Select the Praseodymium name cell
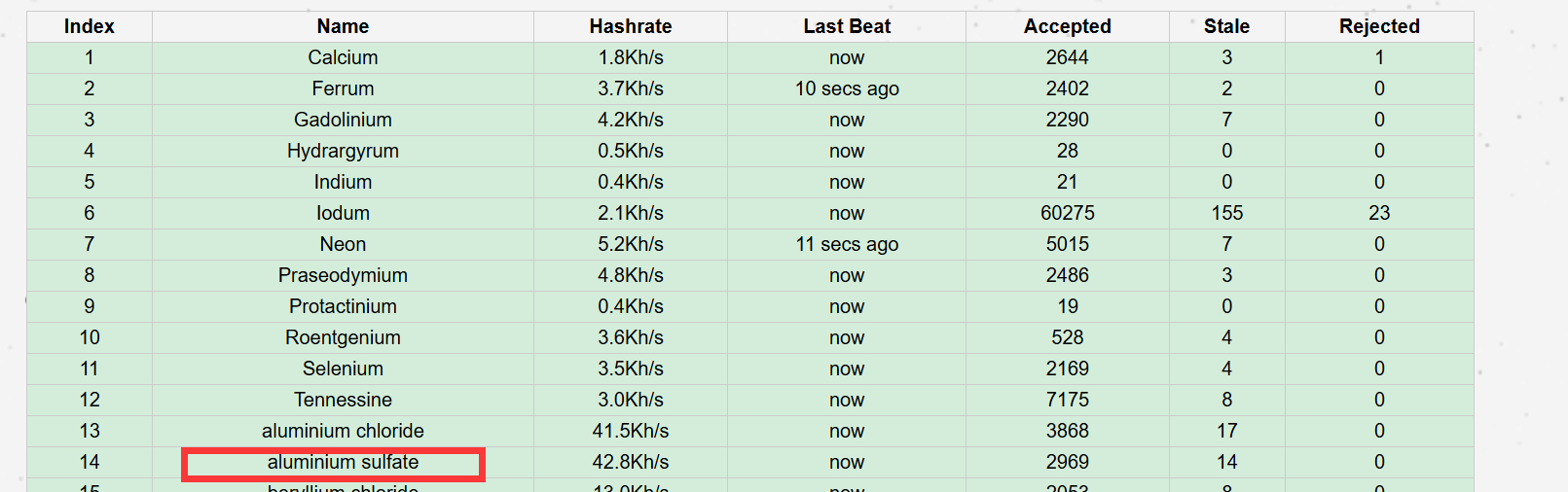Screen dimensions: 1568x492 click(x=343, y=275)
